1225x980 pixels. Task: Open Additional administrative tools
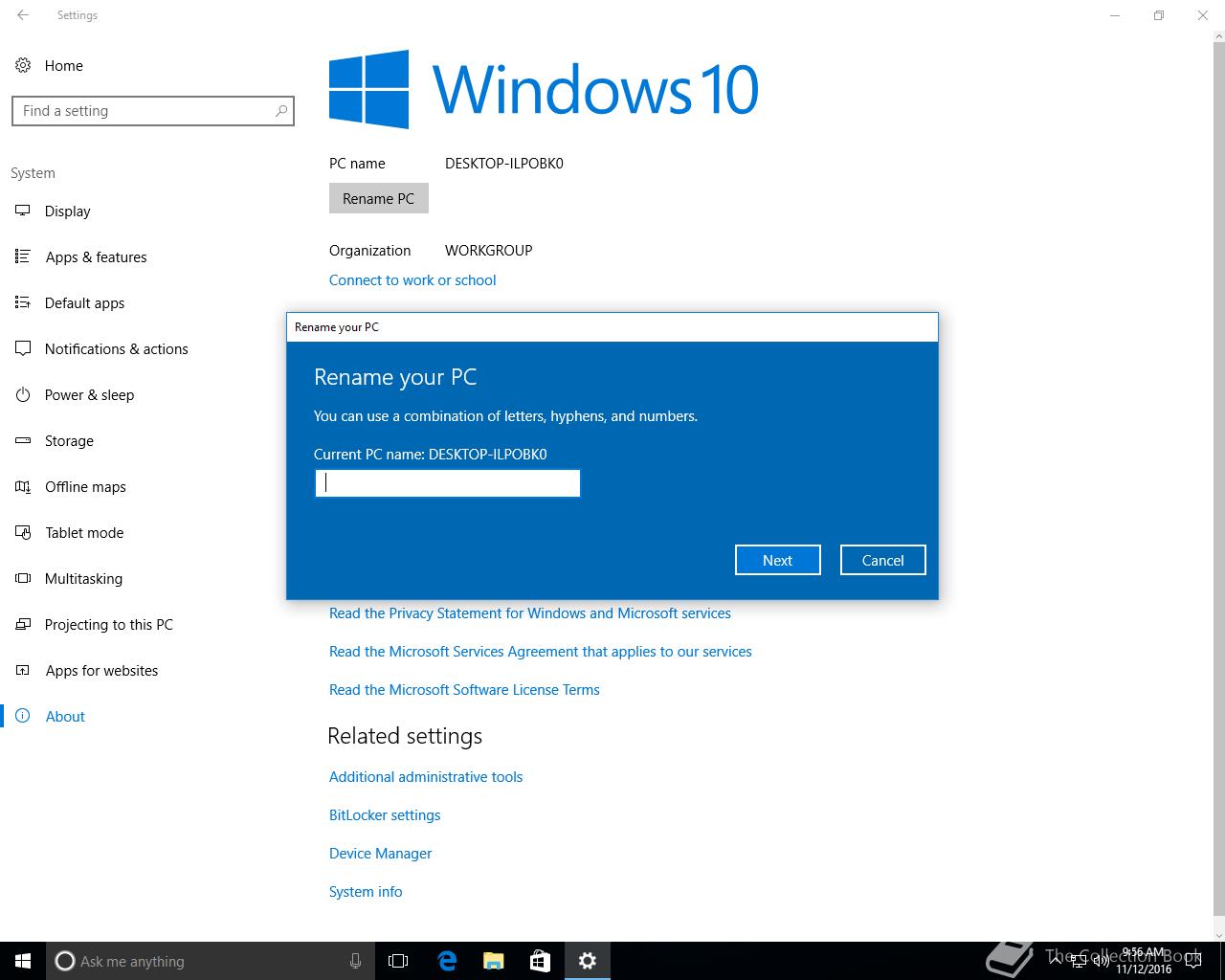pyautogui.click(x=426, y=776)
